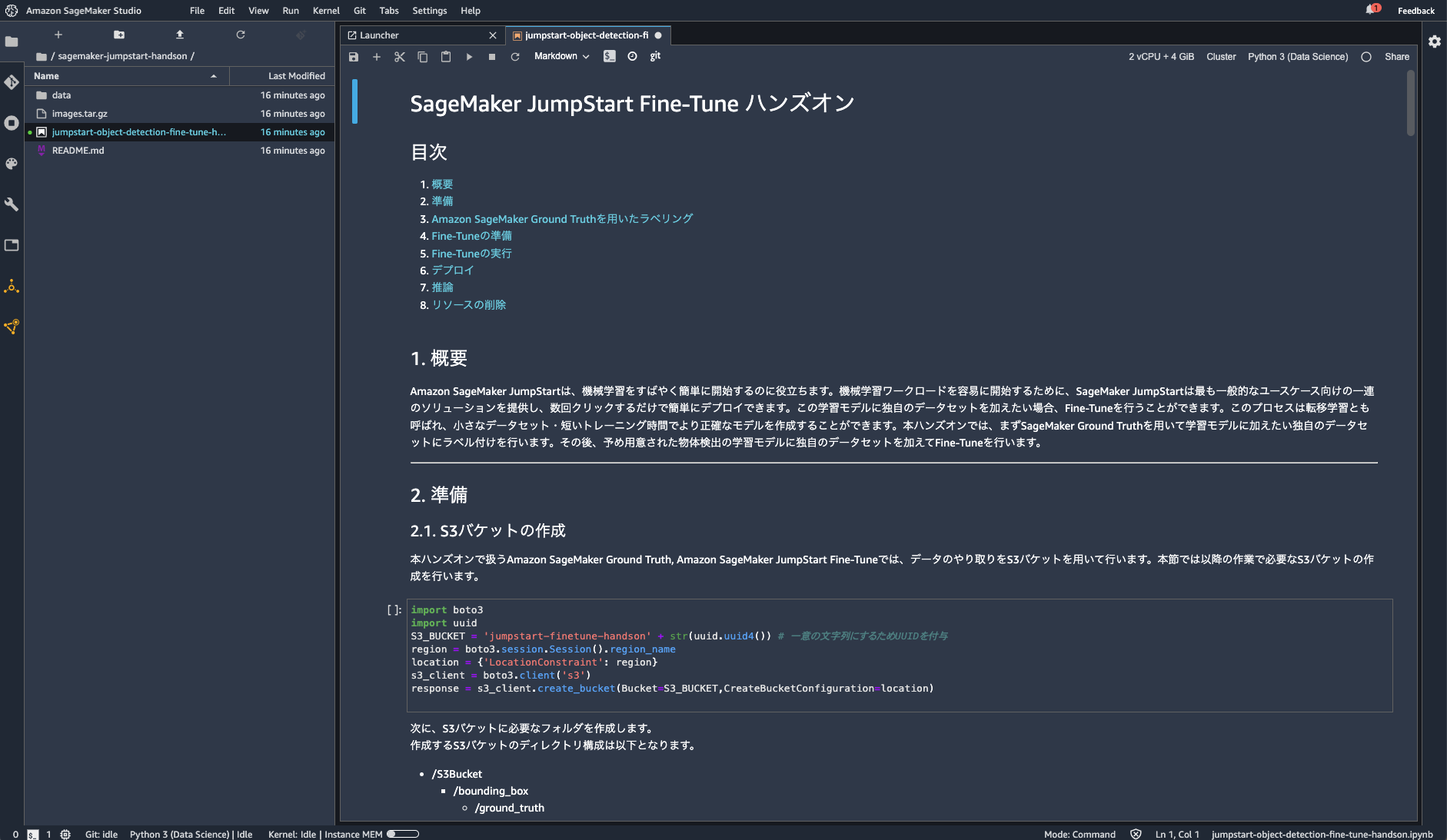1447x840 pixels.
Task: Open the Commands palette sidebar icon
Action: 12,164
